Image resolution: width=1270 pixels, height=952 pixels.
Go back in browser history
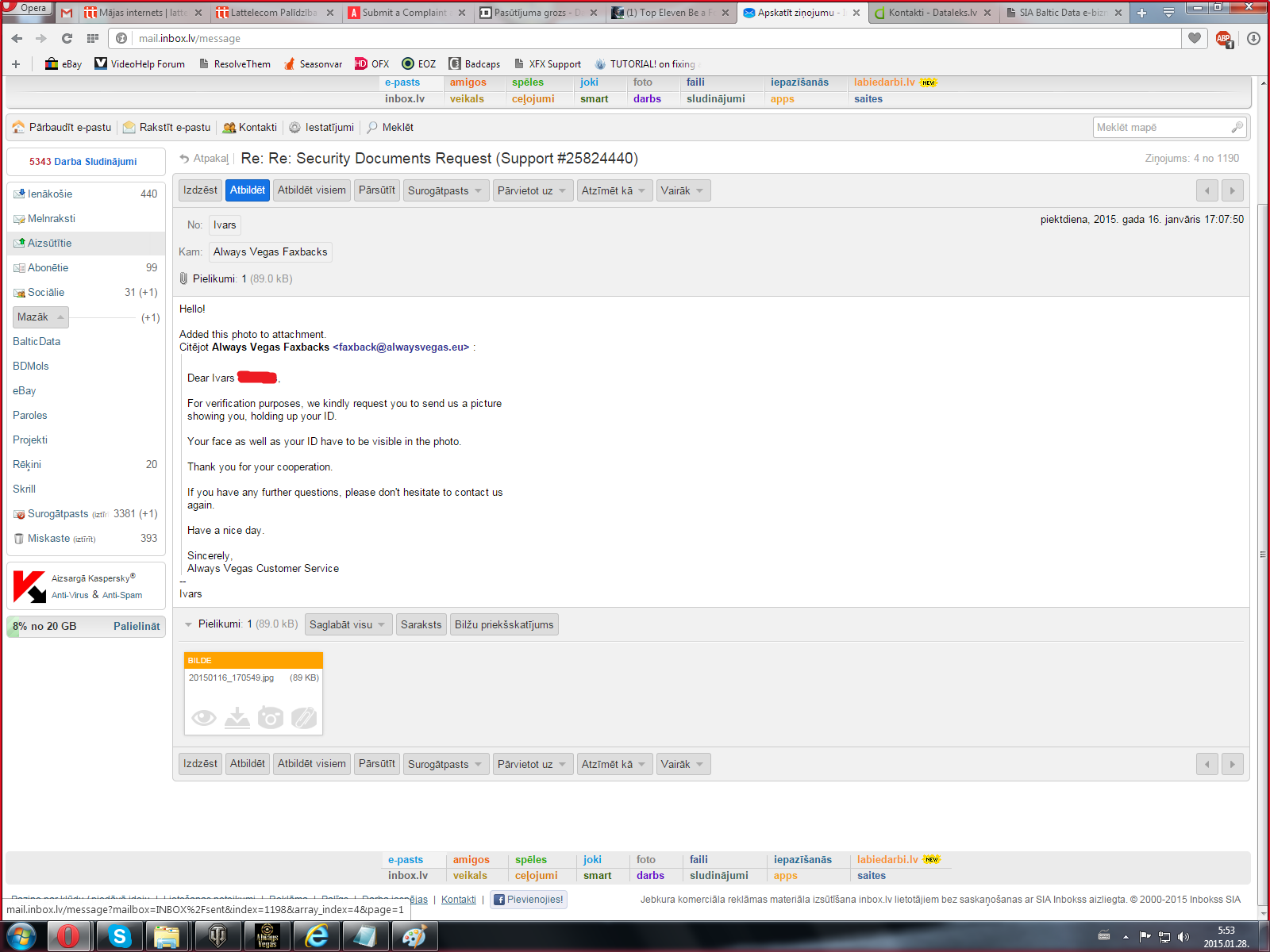point(17,38)
